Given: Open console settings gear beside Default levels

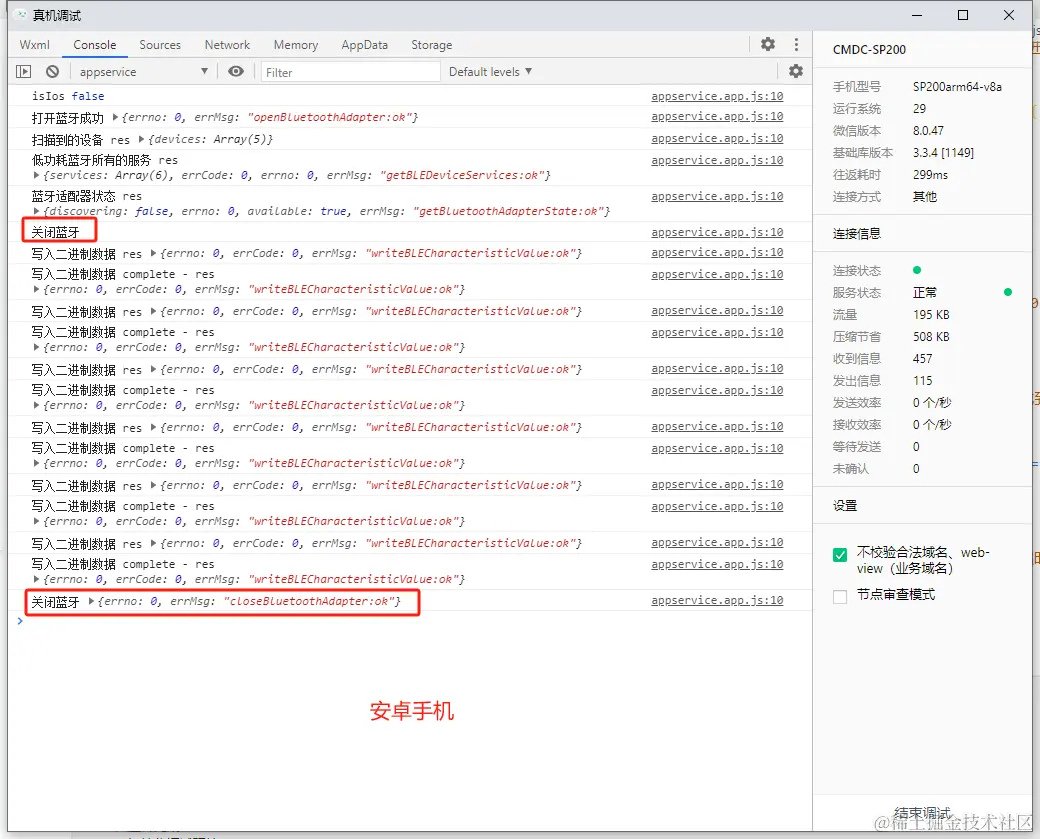Looking at the screenshot, I should click(796, 71).
